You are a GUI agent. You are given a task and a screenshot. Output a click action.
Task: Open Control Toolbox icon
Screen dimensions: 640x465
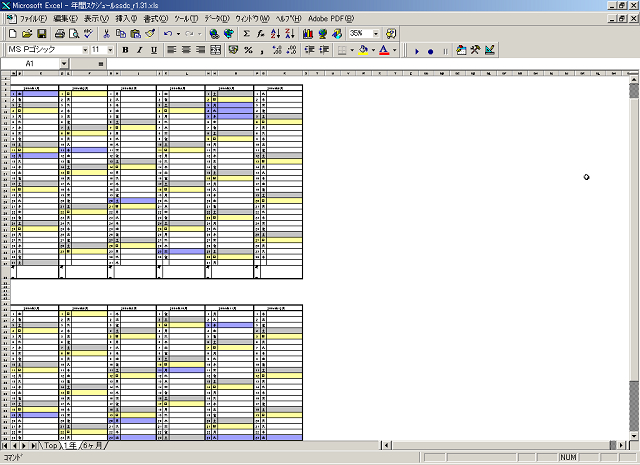(x=461, y=50)
